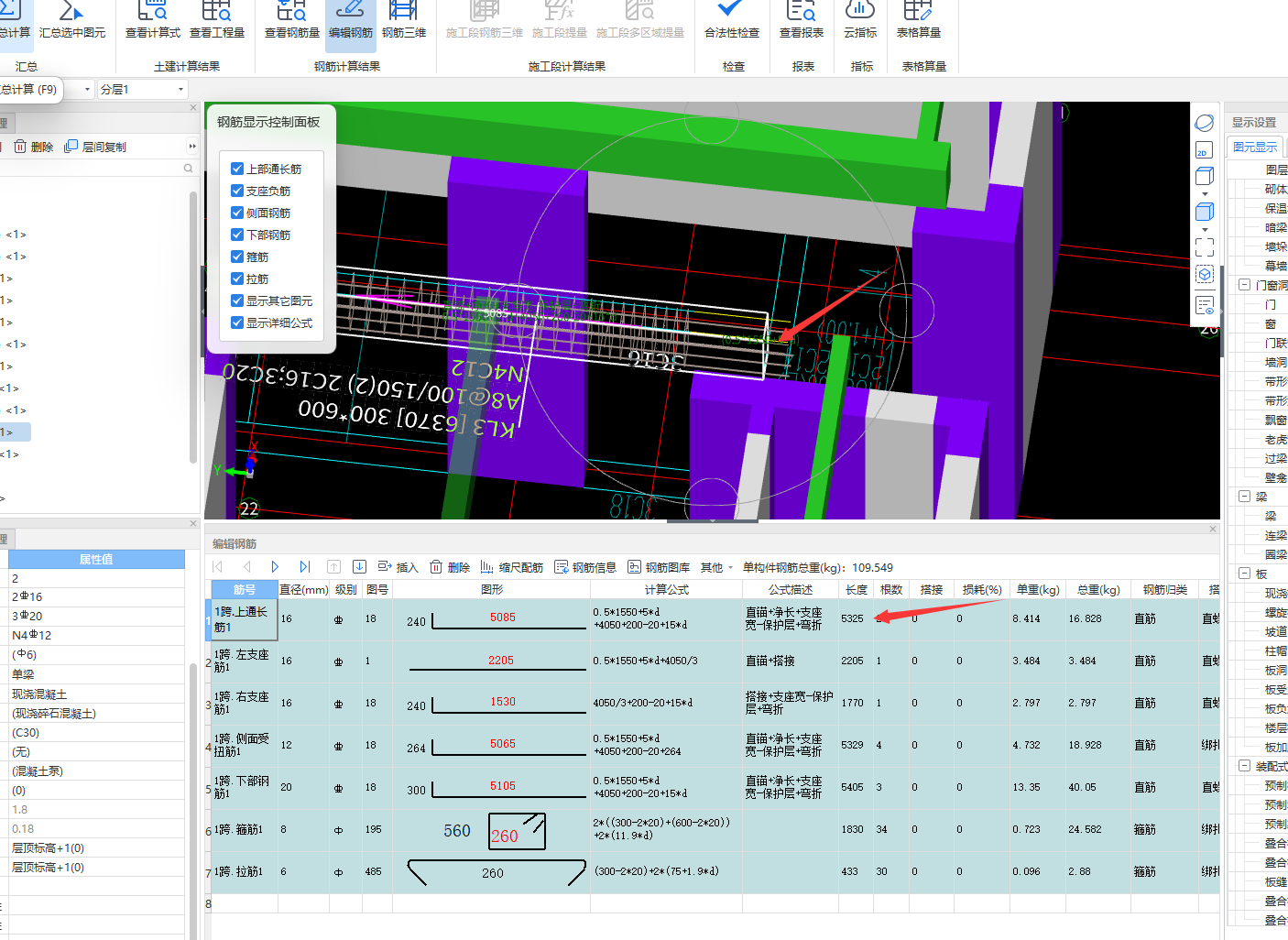
Task: Click the full-screen extents icon
Action: coord(1205,247)
